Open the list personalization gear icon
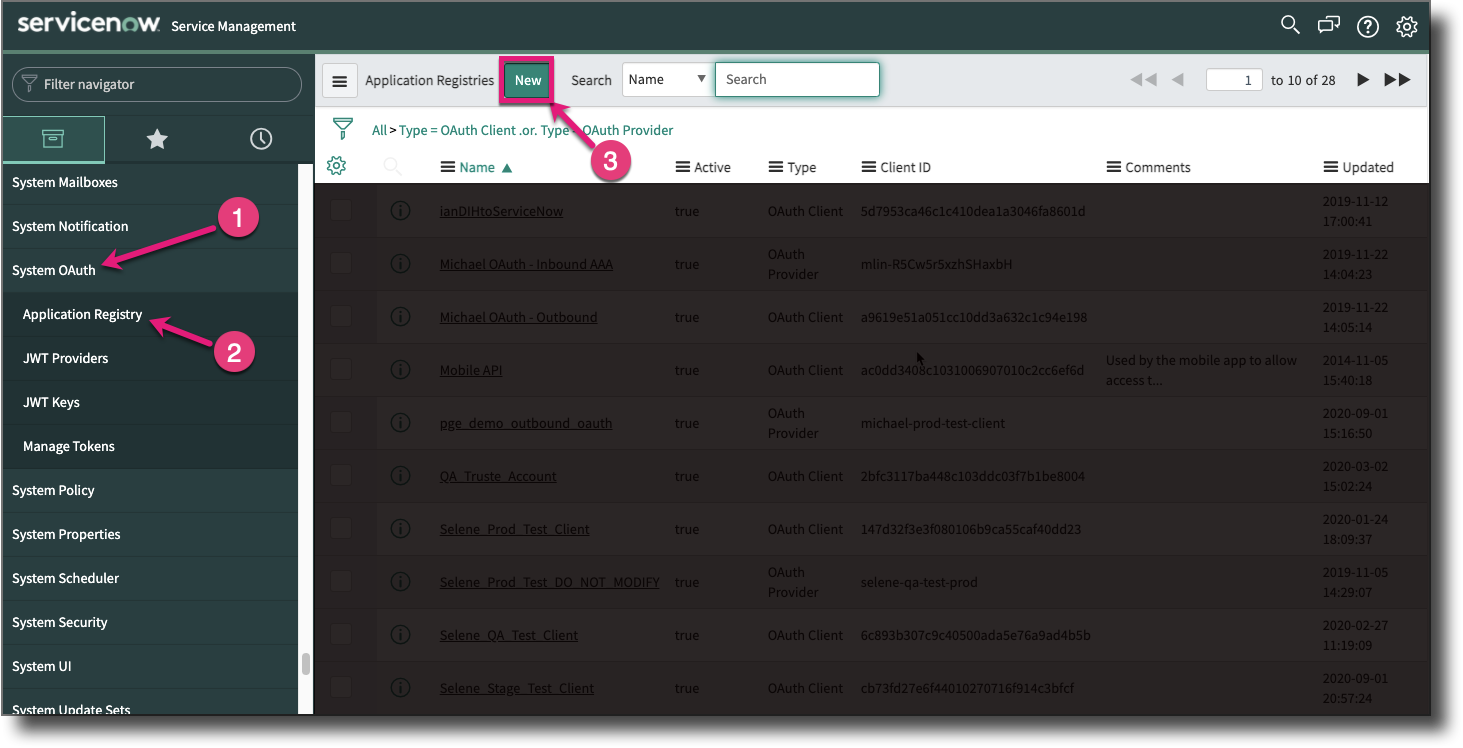 (x=337, y=165)
